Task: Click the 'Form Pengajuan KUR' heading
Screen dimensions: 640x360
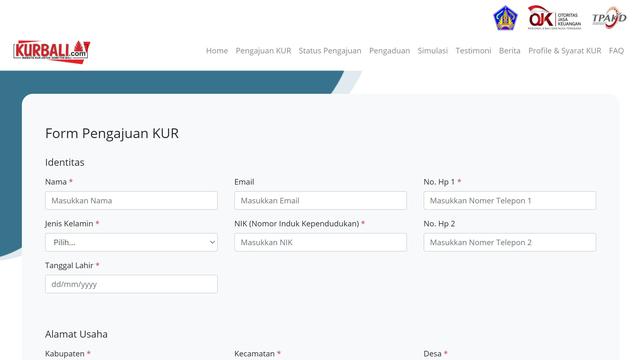Action: 112,133
